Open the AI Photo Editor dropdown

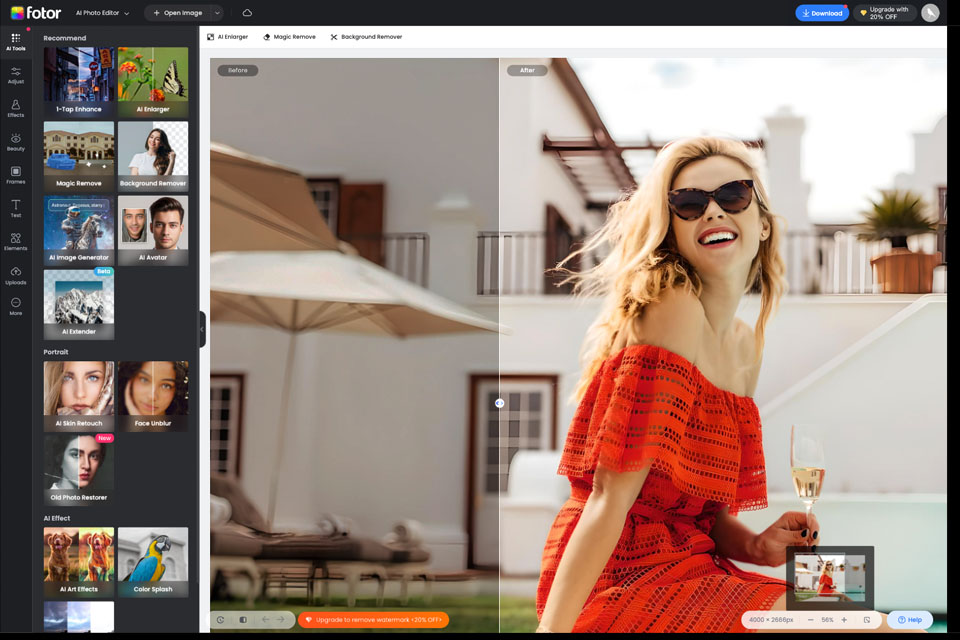pyautogui.click(x=102, y=13)
